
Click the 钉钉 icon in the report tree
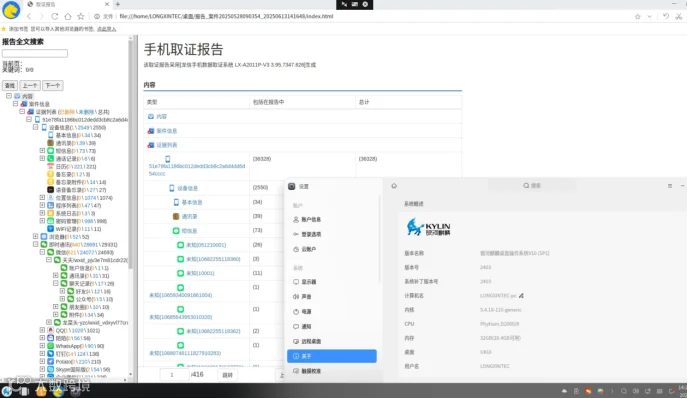tap(50, 354)
